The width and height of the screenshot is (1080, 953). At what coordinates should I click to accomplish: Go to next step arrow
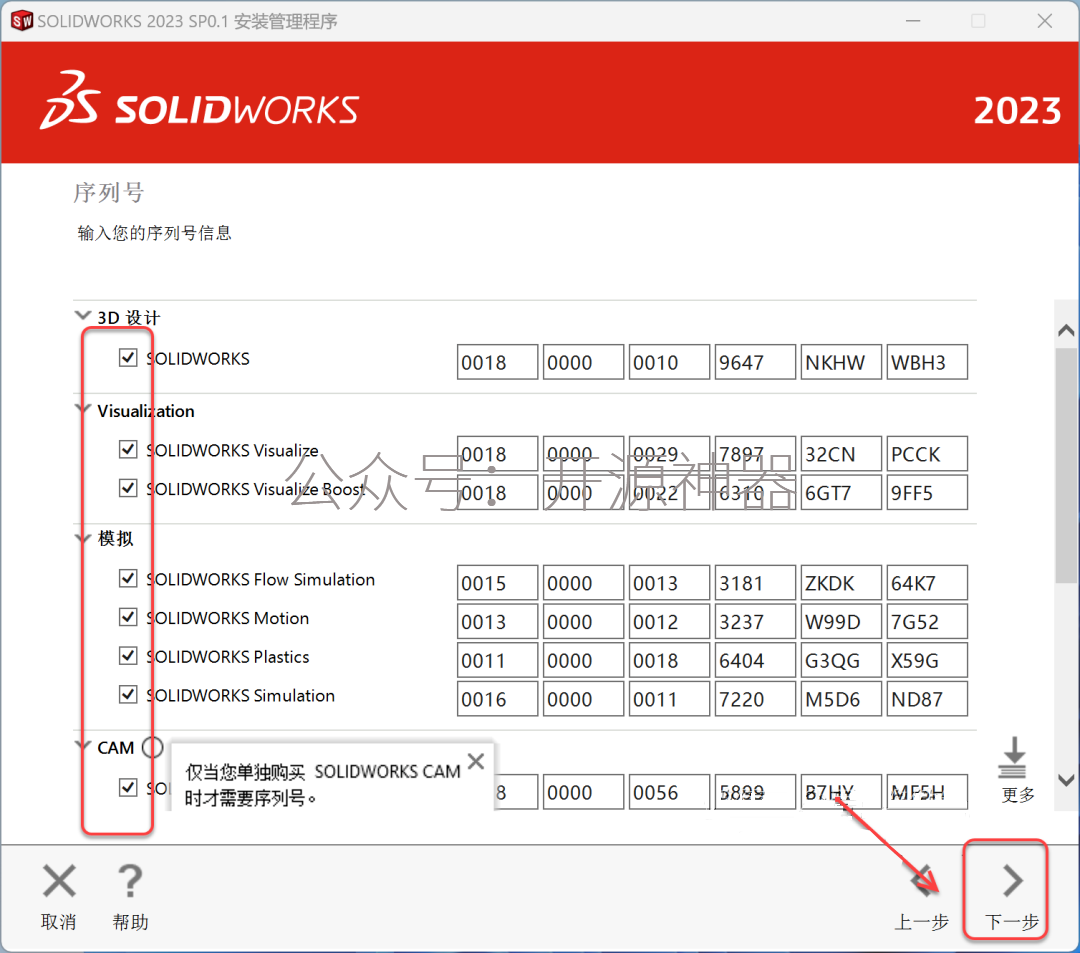[1012, 881]
